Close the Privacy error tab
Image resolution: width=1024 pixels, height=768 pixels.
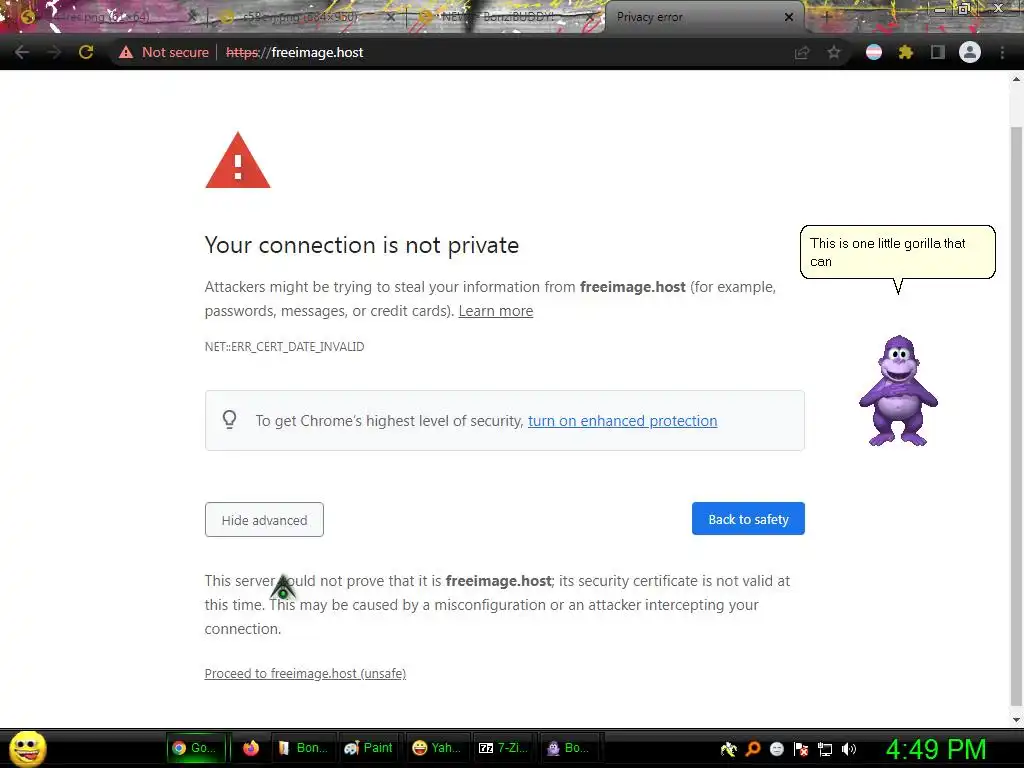789,17
